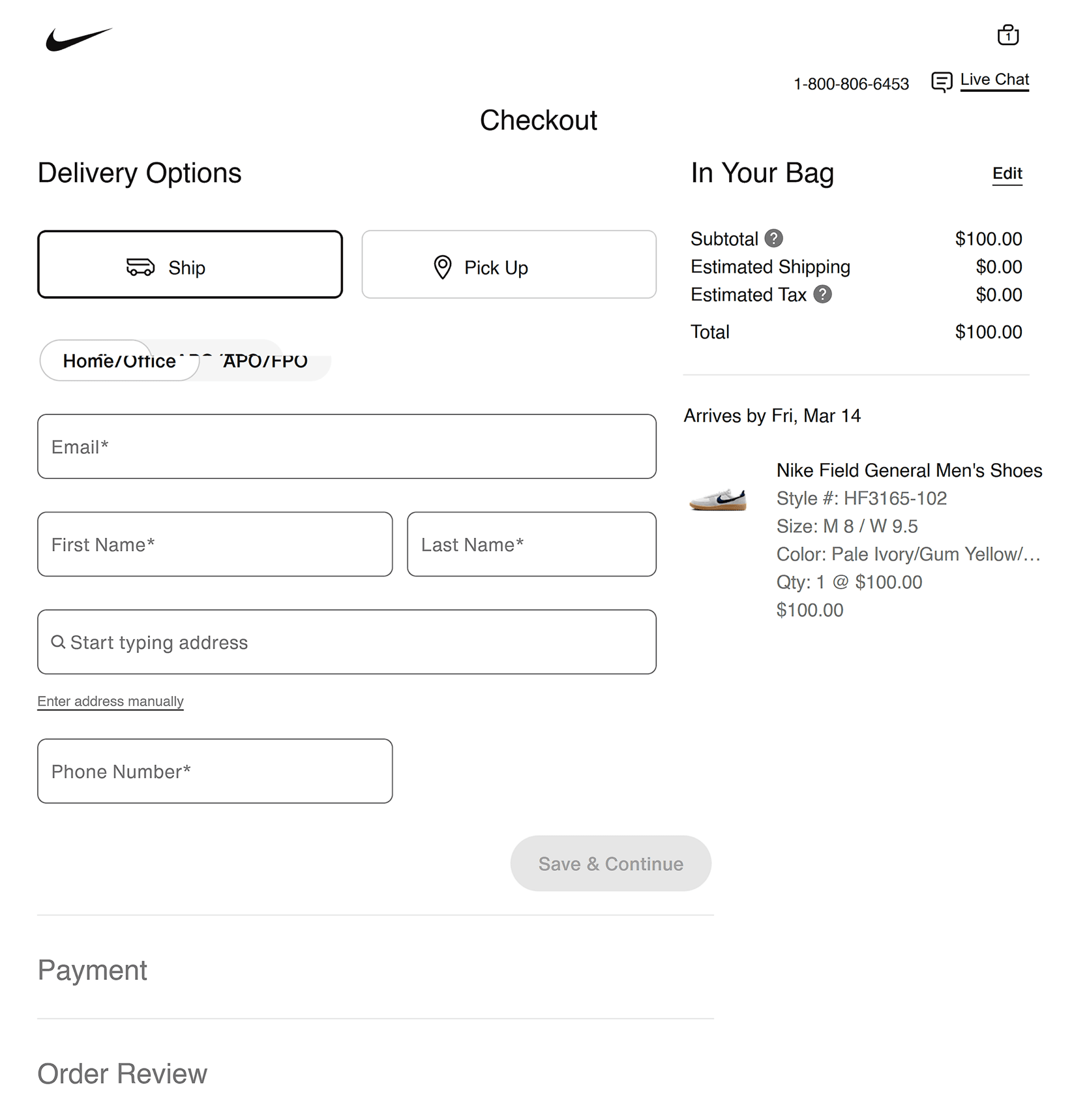Click Enter address manually link

(x=110, y=701)
